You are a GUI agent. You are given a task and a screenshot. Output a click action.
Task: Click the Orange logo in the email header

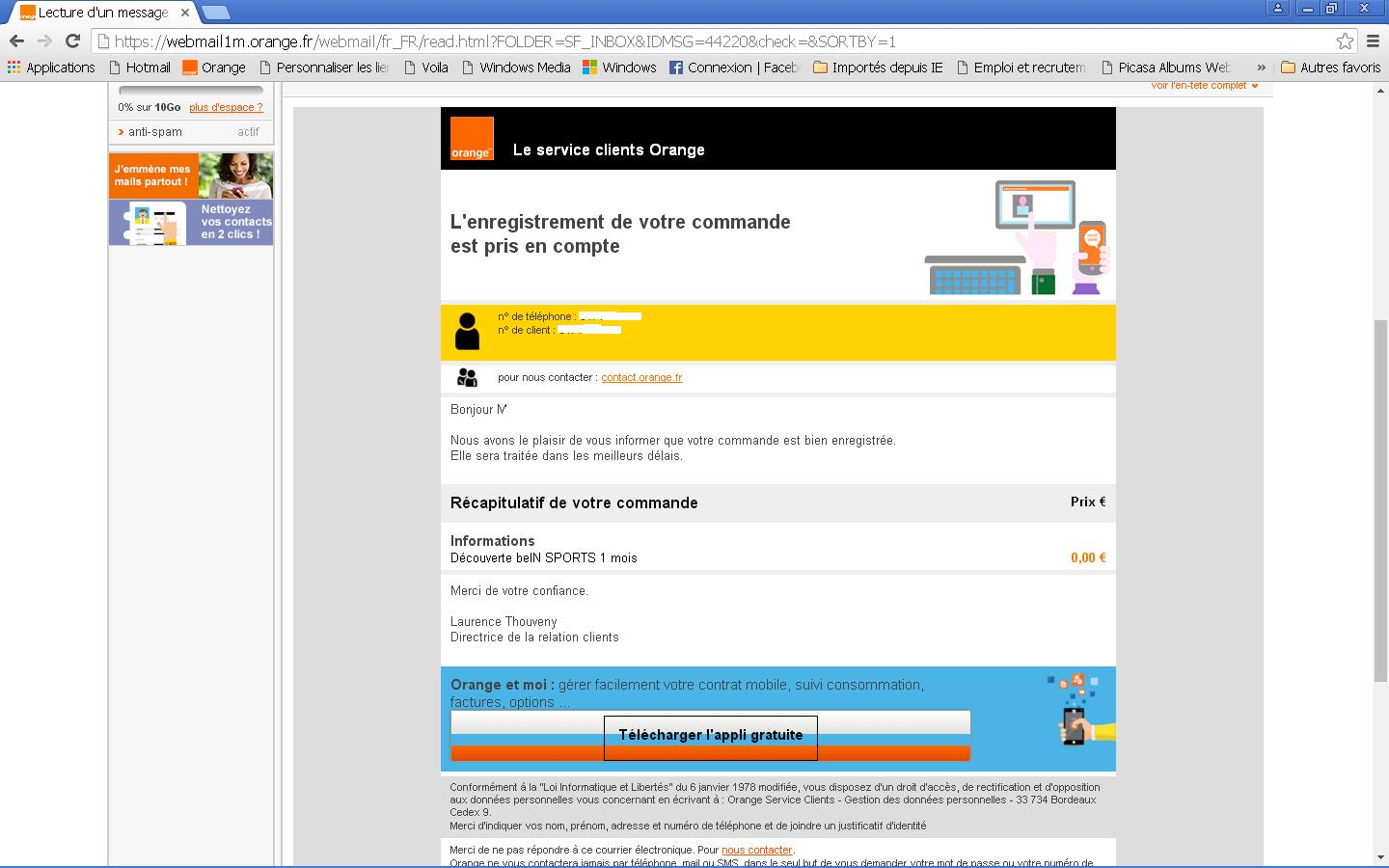point(472,138)
